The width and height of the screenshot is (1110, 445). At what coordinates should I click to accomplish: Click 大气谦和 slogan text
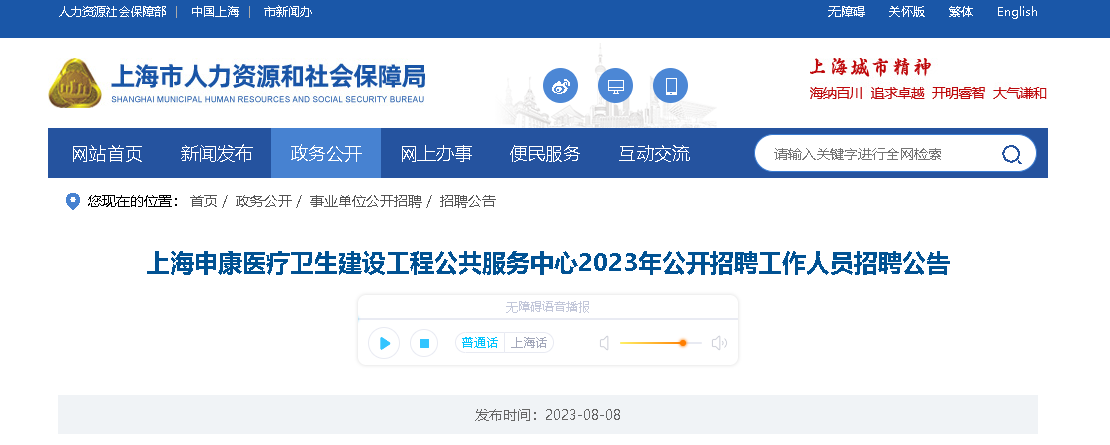click(1019, 93)
